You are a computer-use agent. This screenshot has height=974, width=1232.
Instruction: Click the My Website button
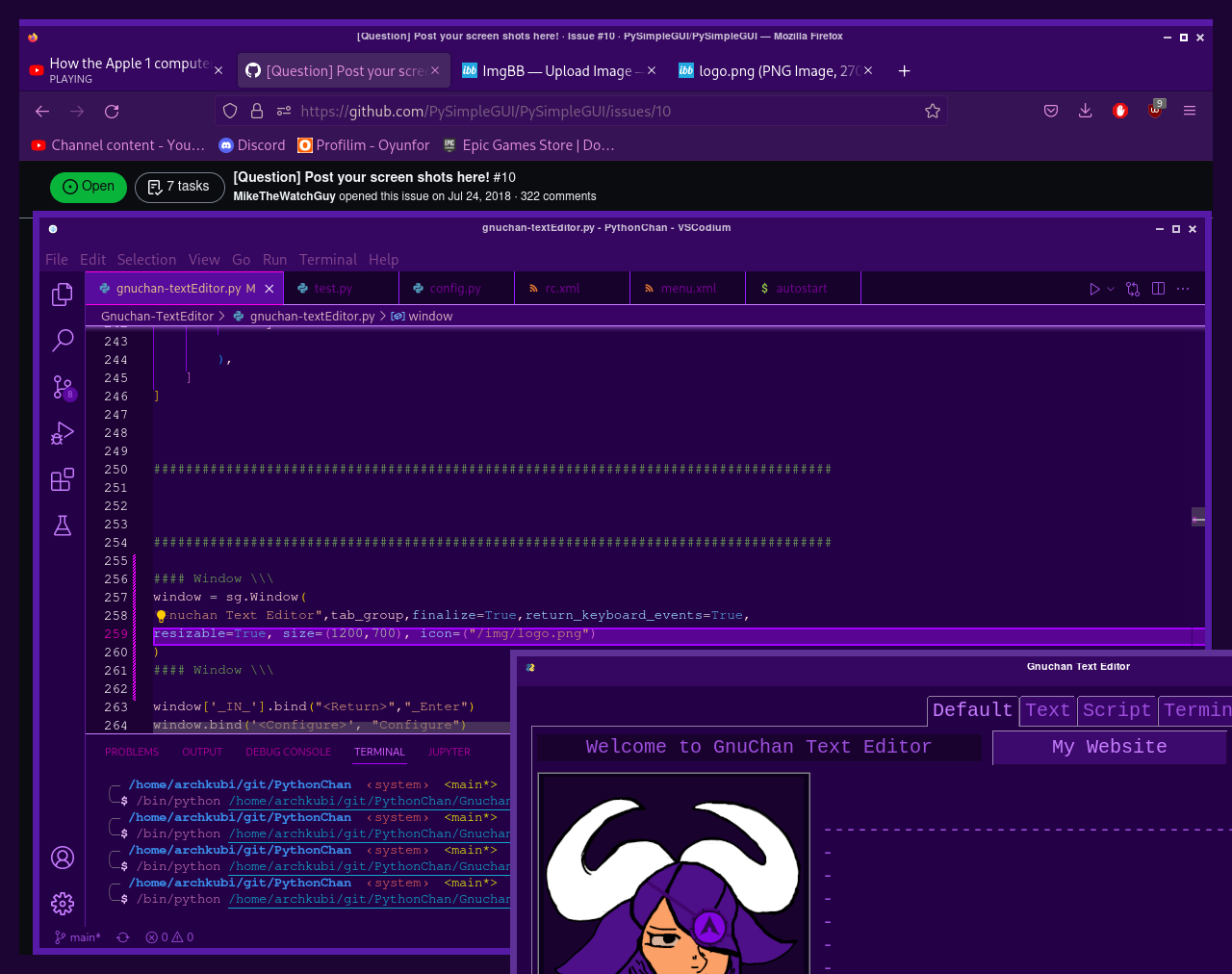pos(1109,747)
